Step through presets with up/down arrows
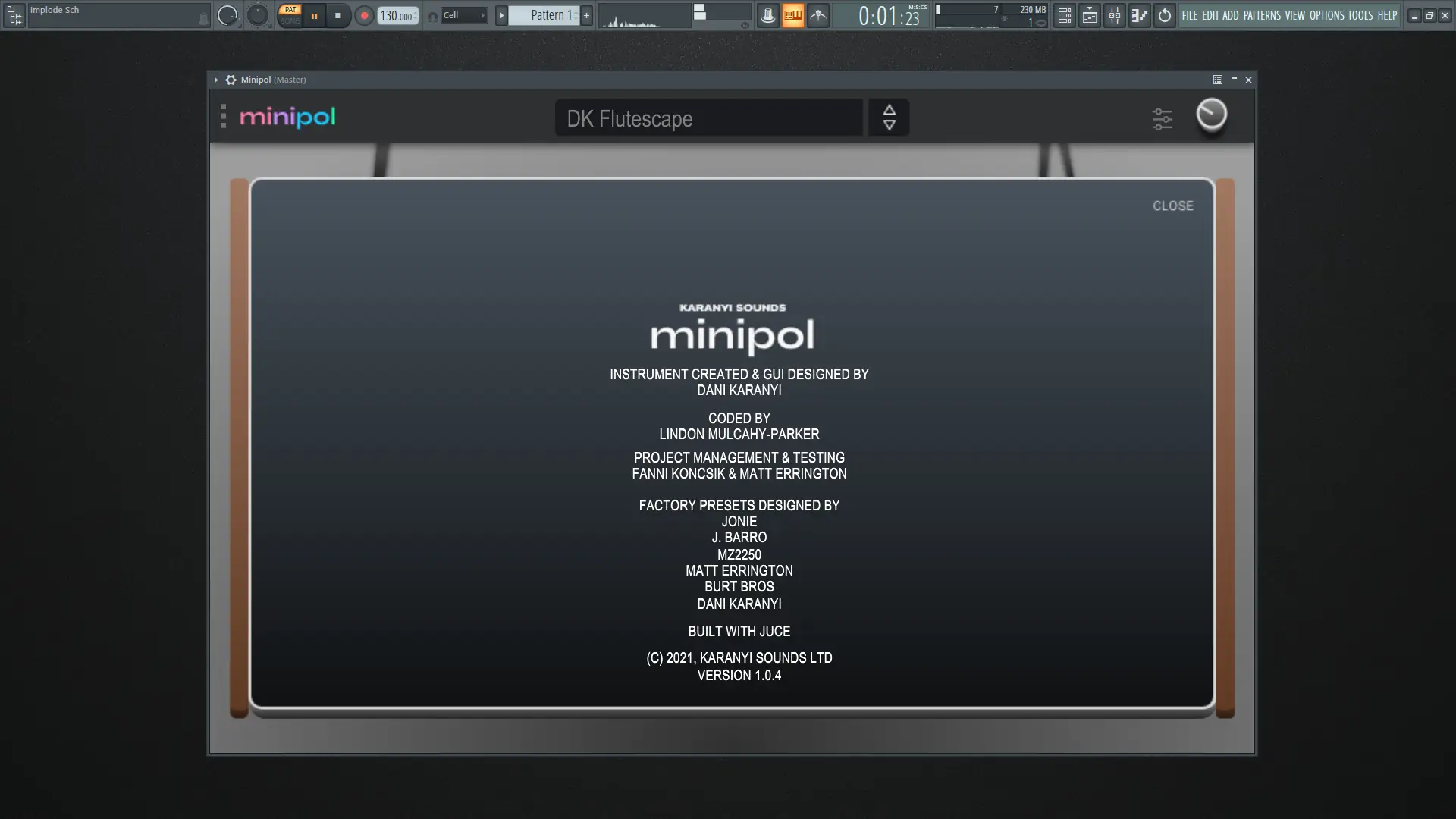The height and width of the screenshot is (819, 1456). pyautogui.click(x=889, y=118)
